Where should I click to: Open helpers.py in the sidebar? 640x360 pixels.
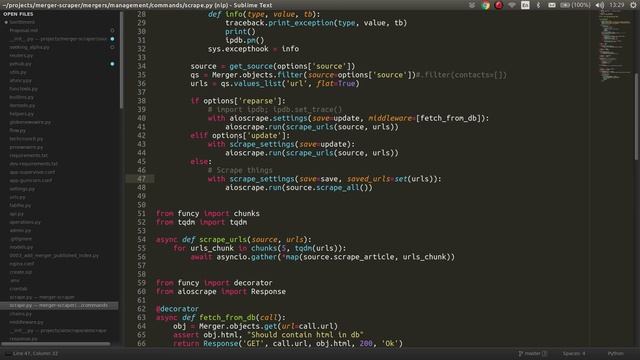[x=22, y=114]
